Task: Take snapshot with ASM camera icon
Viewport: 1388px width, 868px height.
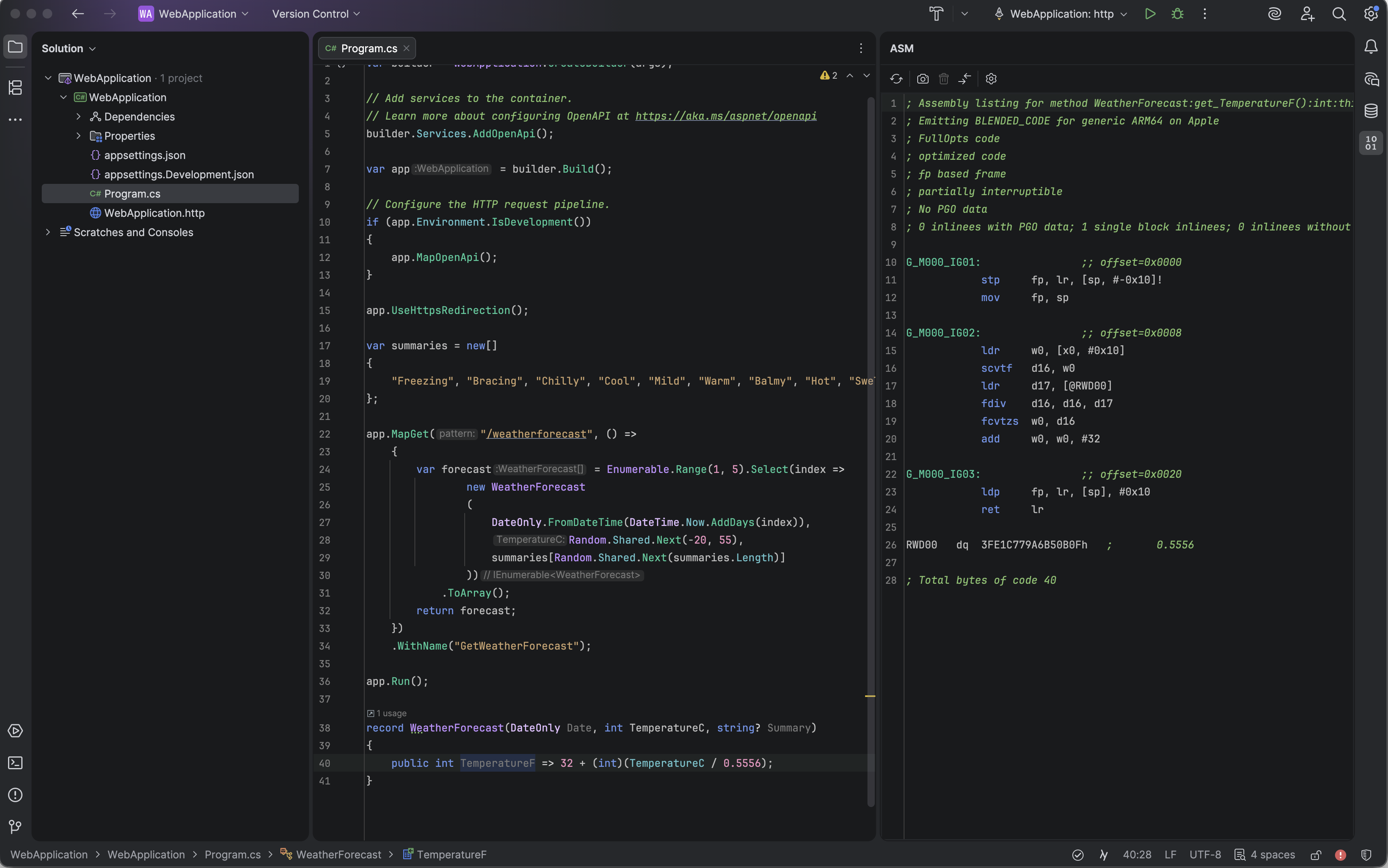Action: coord(922,79)
